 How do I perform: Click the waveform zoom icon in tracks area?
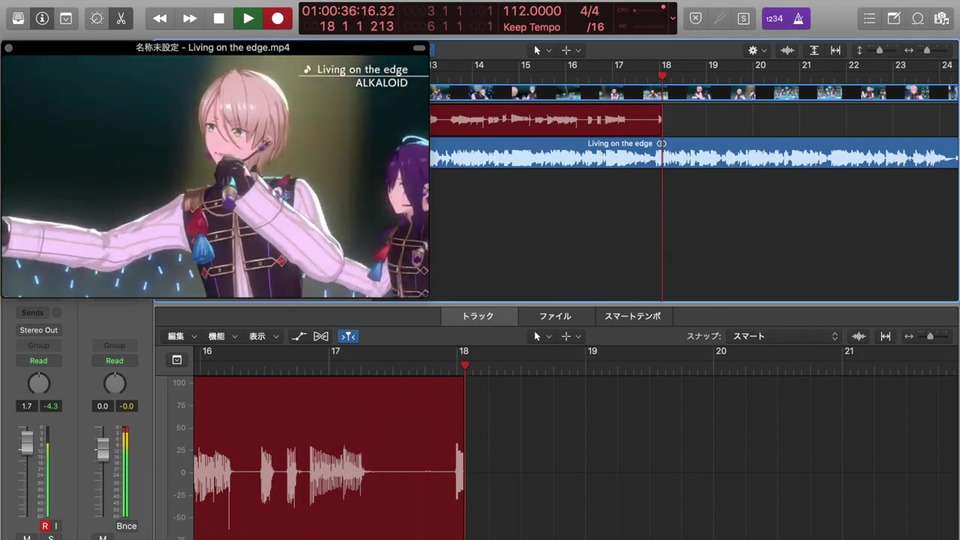point(787,50)
